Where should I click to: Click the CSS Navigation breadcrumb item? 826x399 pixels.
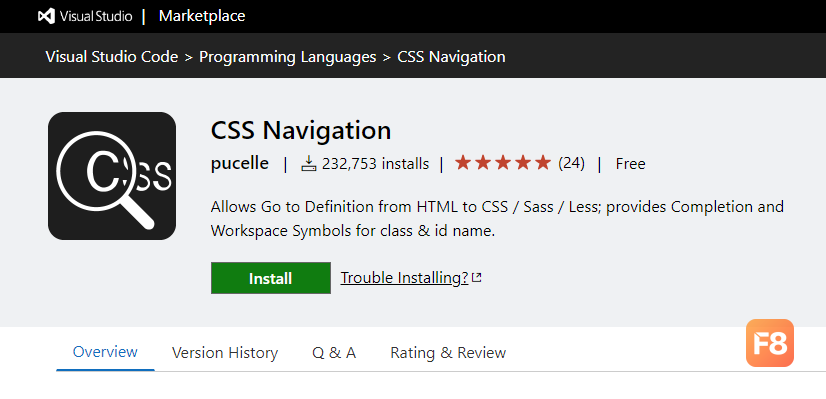(x=451, y=56)
